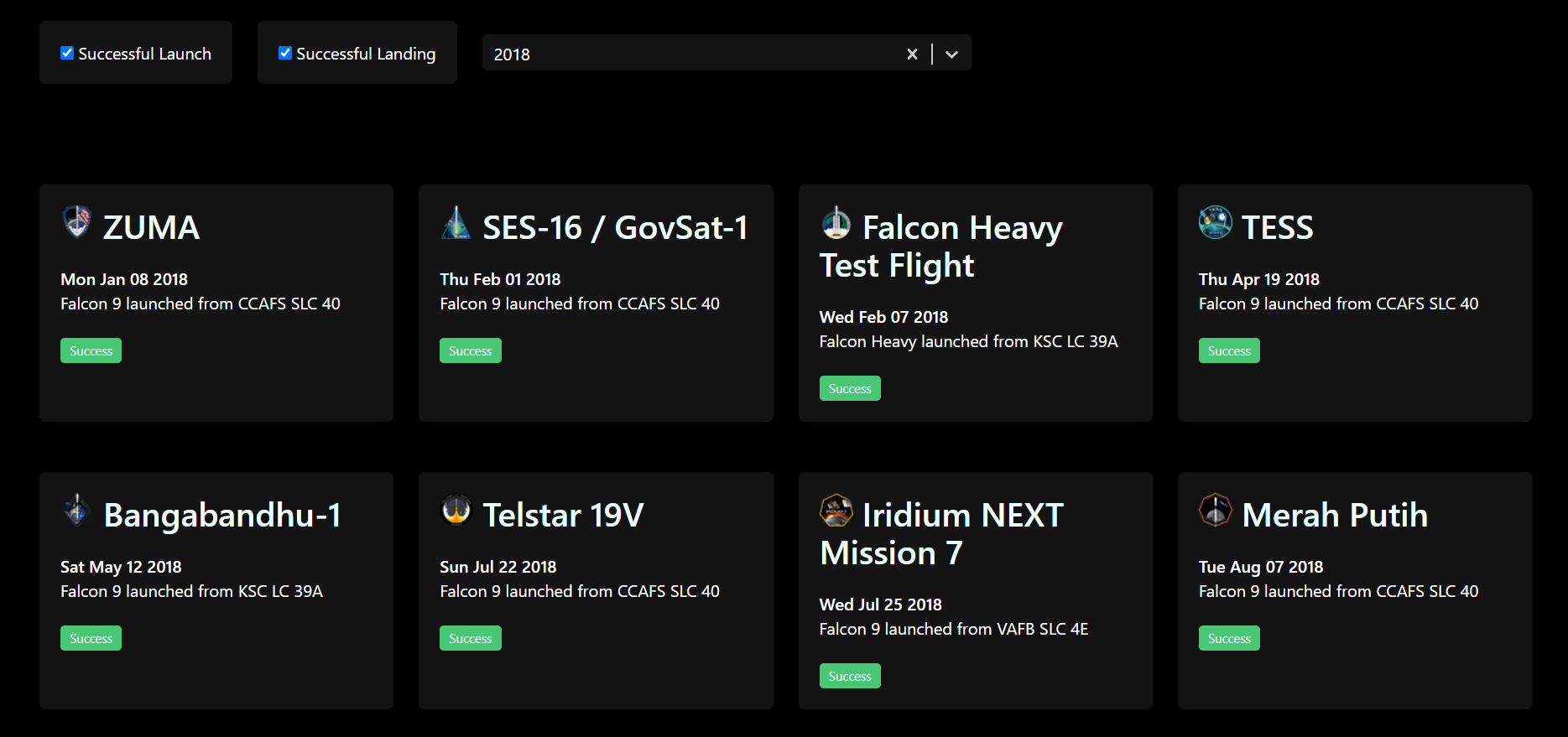Click the Falcon Heavy Test Flight patch
Screen dimensions: 1568x737
pyautogui.click(x=836, y=222)
